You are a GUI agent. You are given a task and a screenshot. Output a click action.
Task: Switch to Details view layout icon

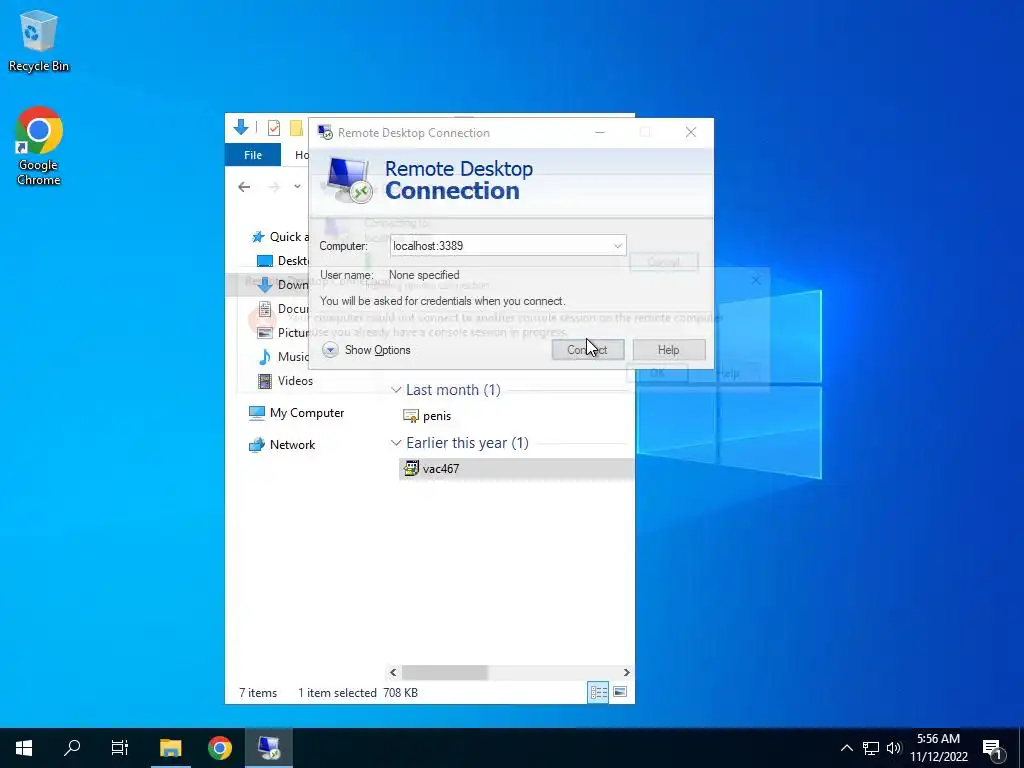598,692
